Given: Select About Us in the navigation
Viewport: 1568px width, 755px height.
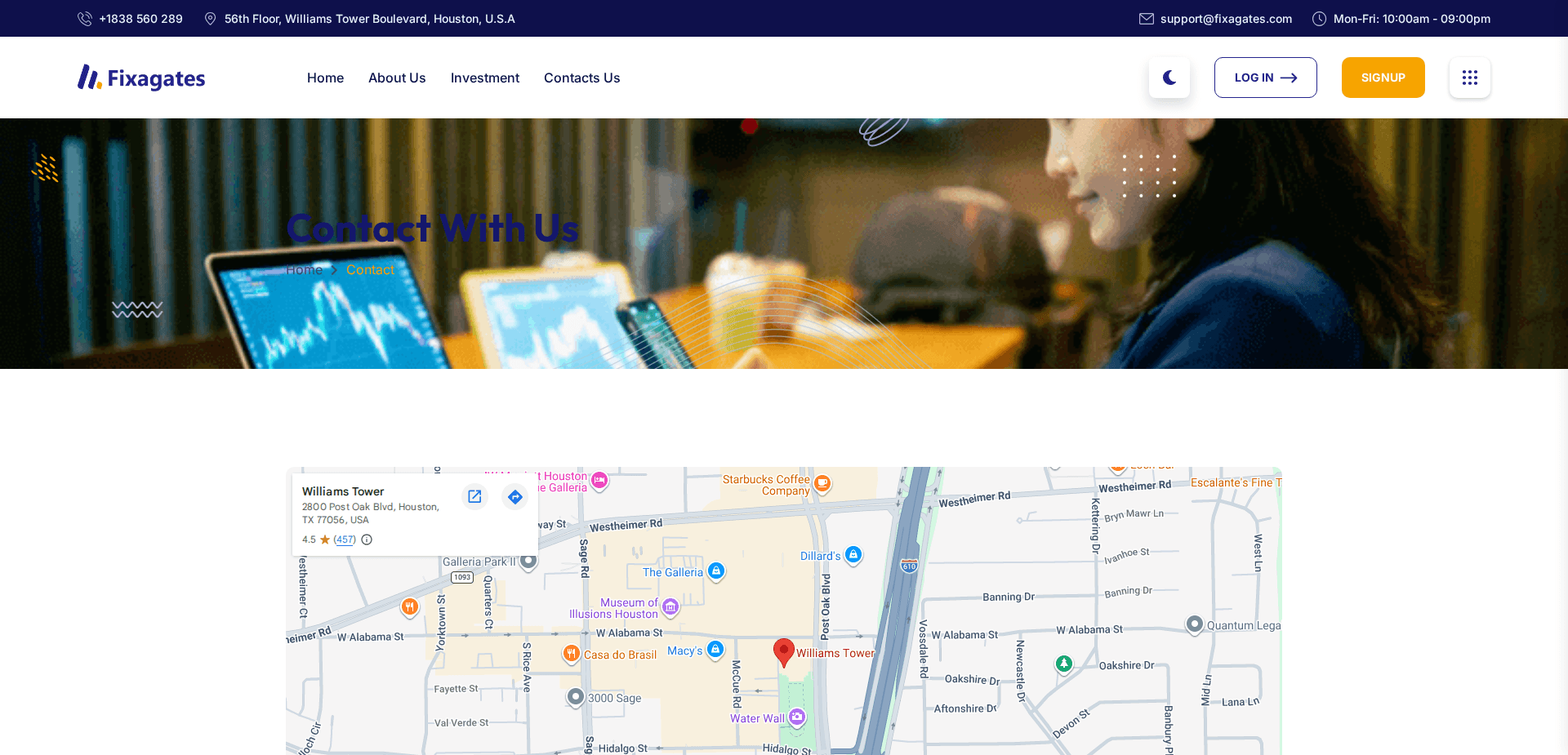Looking at the screenshot, I should [x=397, y=78].
